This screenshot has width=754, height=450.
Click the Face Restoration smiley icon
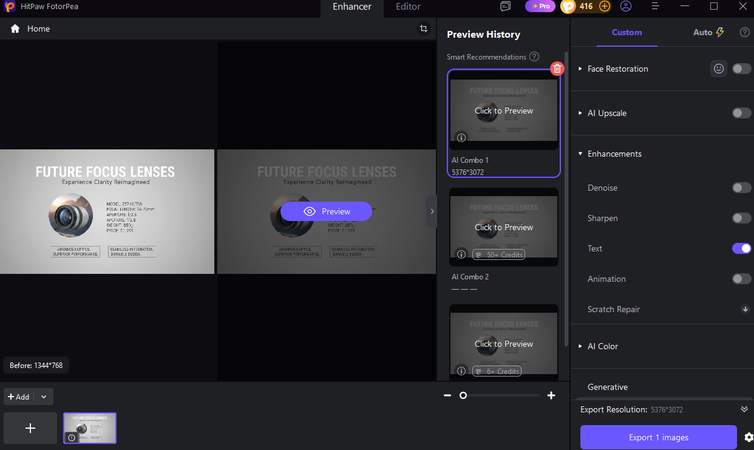coord(718,69)
